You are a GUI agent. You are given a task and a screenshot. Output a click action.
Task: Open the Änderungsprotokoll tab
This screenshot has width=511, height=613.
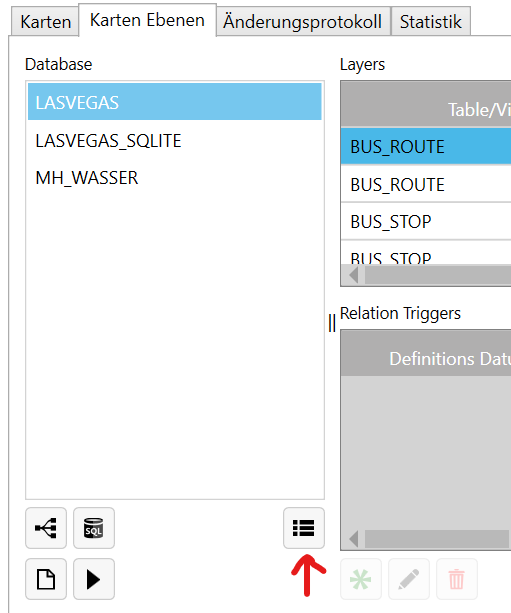pyautogui.click(x=303, y=22)
